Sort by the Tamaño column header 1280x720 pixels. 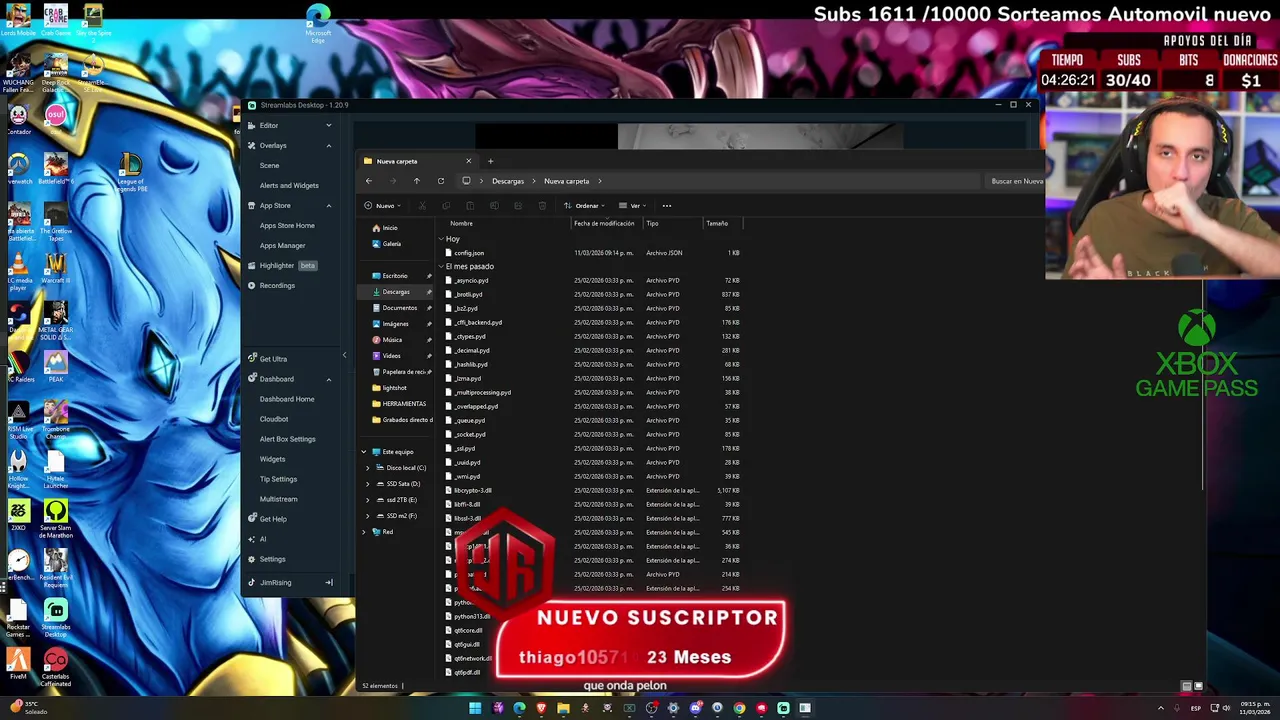tap(717, 223)
